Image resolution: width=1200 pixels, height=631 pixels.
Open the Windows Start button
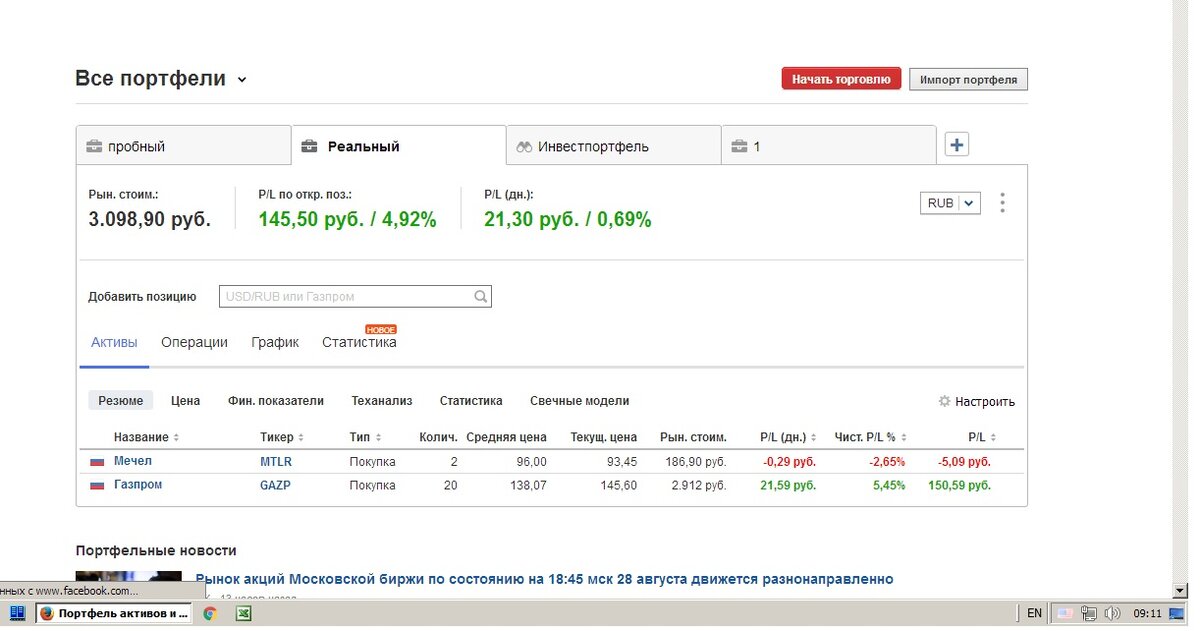(17, 613)
